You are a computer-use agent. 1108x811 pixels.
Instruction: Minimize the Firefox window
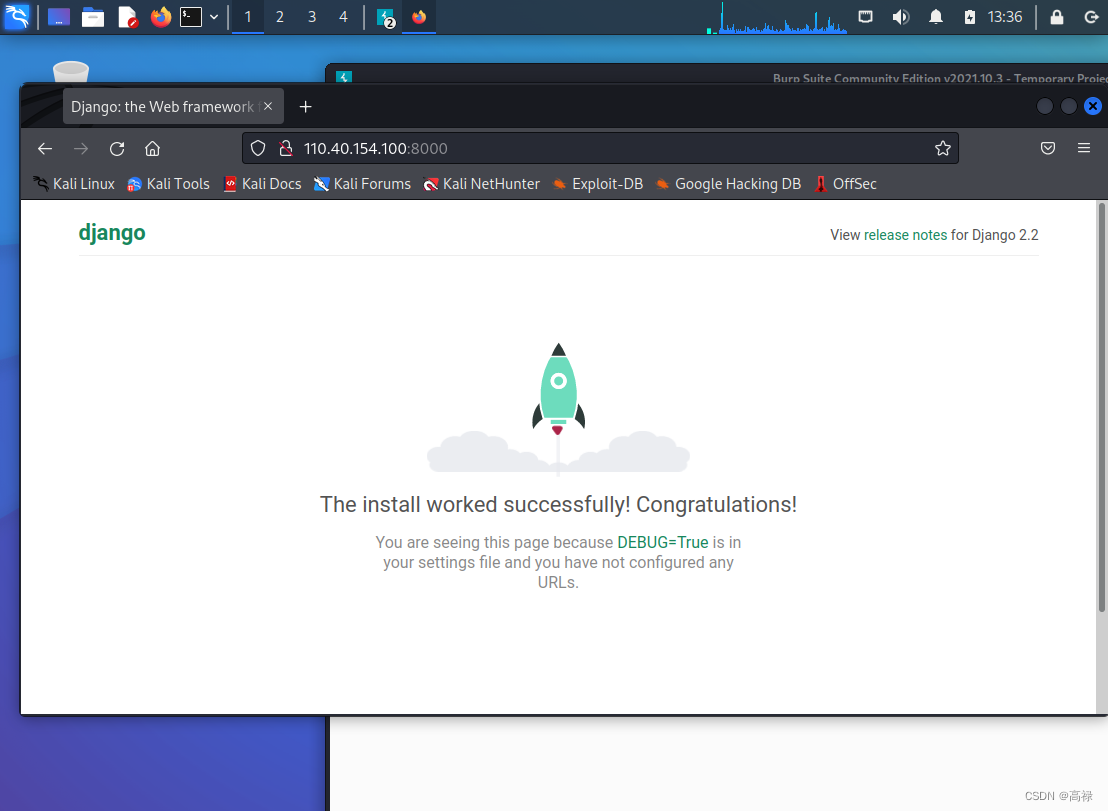pos(1045,106)
